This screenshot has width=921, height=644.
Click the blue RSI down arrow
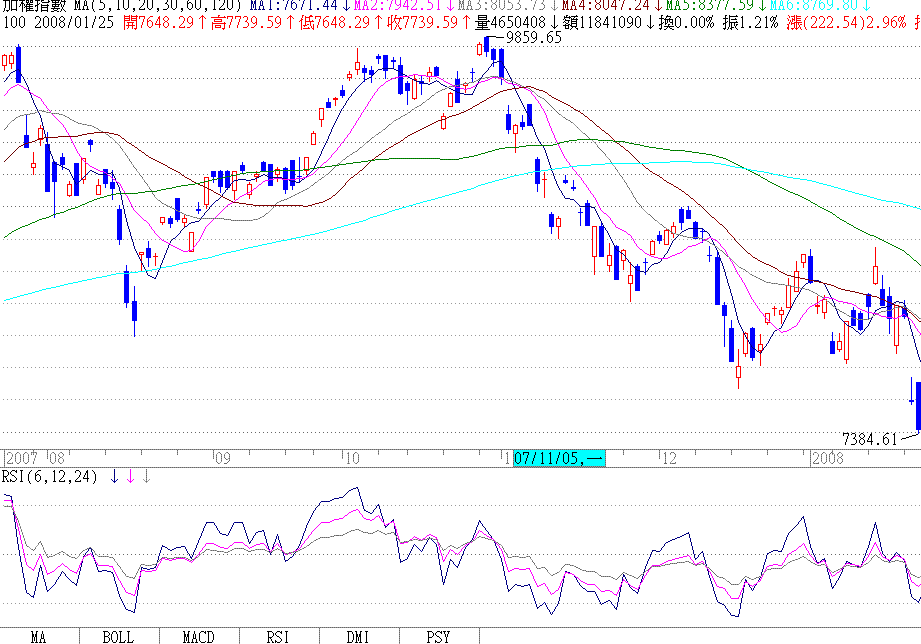pyautogui.click(x=115, y=477)
